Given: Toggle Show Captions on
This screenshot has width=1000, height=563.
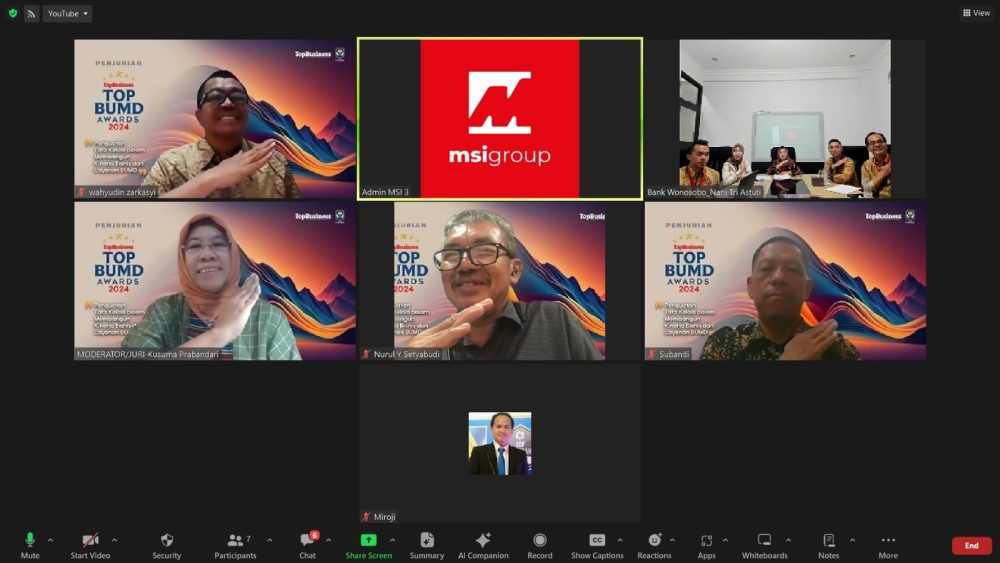Looking at the screenshot, I should tap(597, 545).
